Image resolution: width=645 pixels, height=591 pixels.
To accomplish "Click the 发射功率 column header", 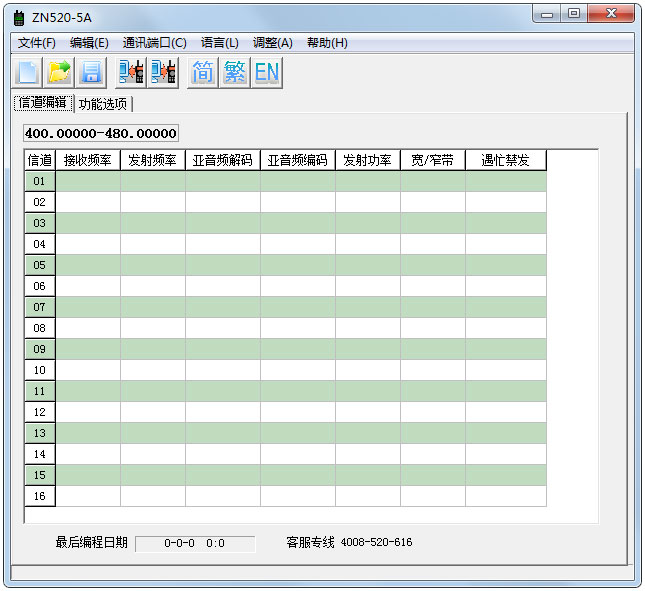I will (x=368, y=160).
